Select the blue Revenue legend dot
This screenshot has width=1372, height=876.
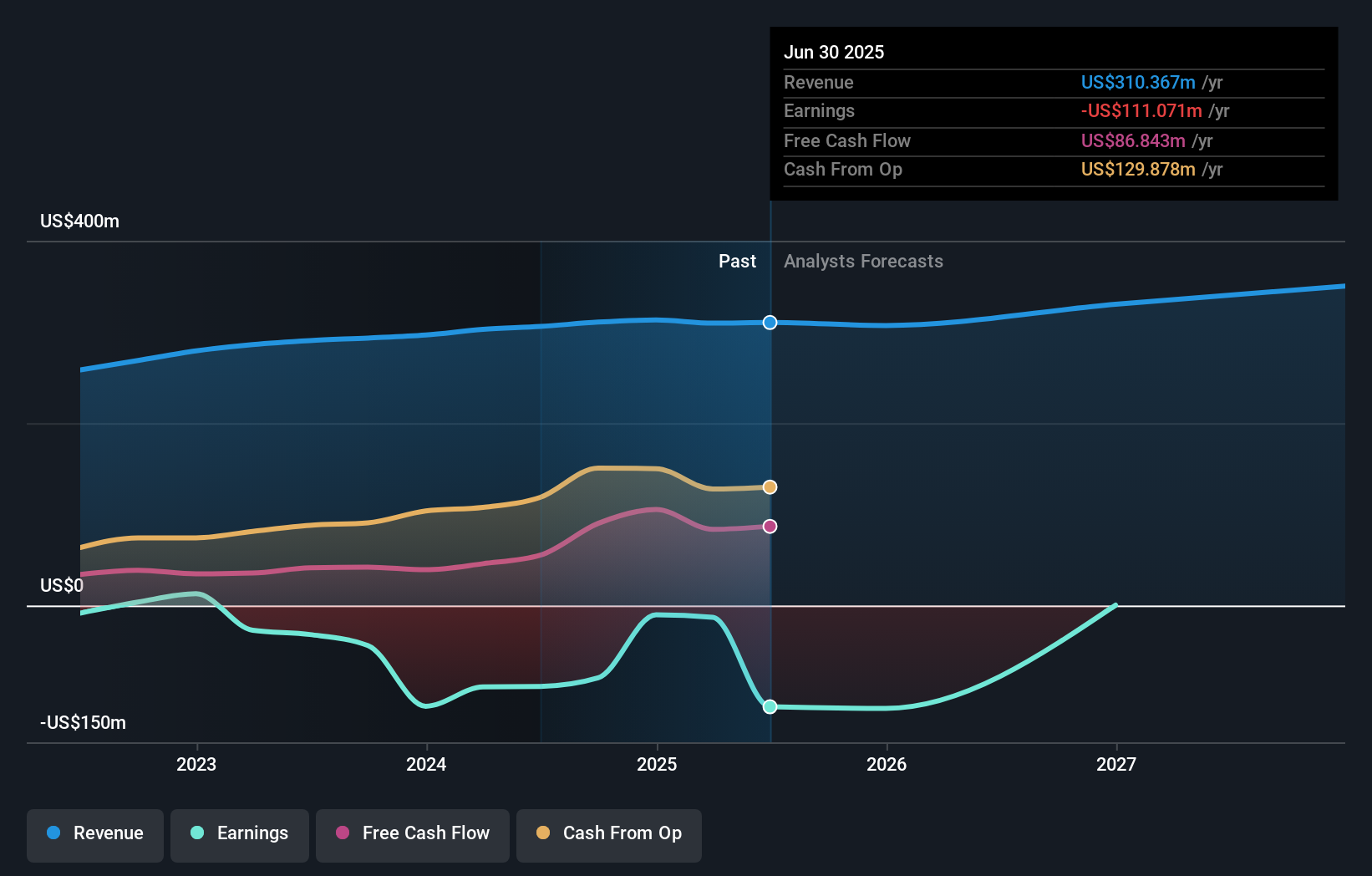[52, 833]
